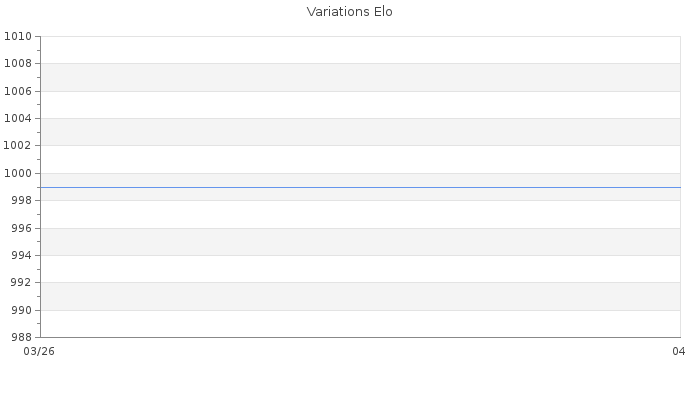This screenshot has width=700, height=400.
Task: Click the 04 date label at right
Action: [x=678, y=351]
